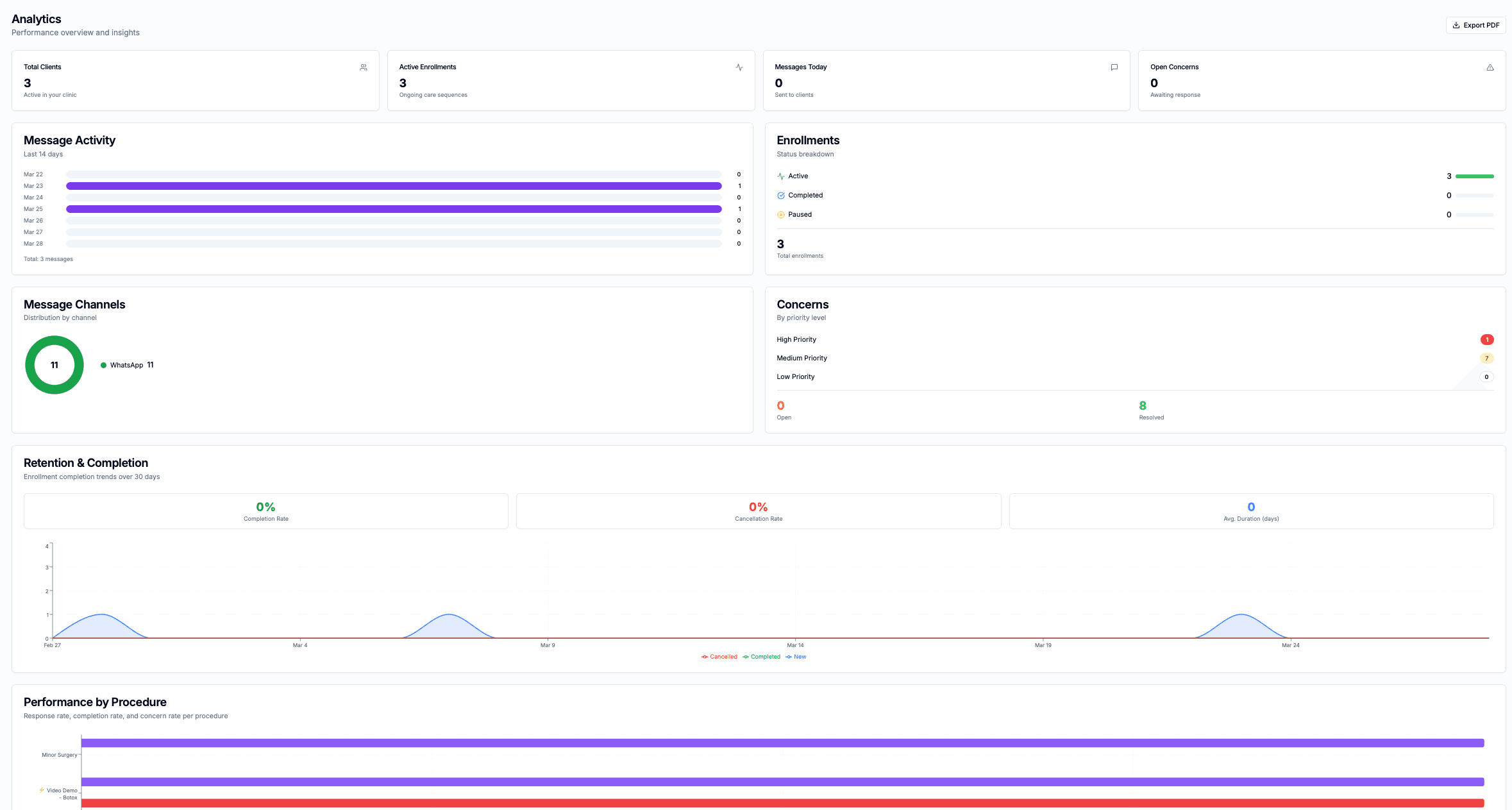Image resolution: width=1512 pixels, height=810 pixels.
Task: Click the Completed checkmark icon in Enrollments
Action: 781,195
